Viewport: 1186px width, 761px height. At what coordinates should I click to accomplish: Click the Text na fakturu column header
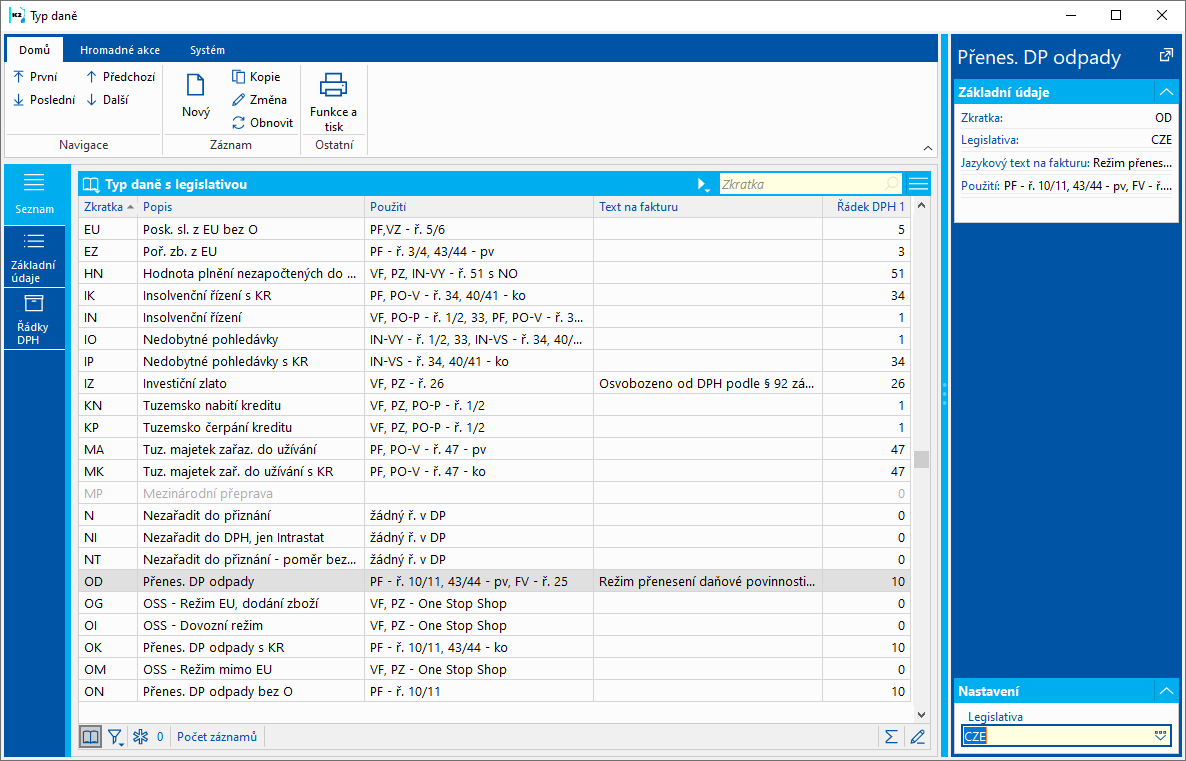[708, 207]
